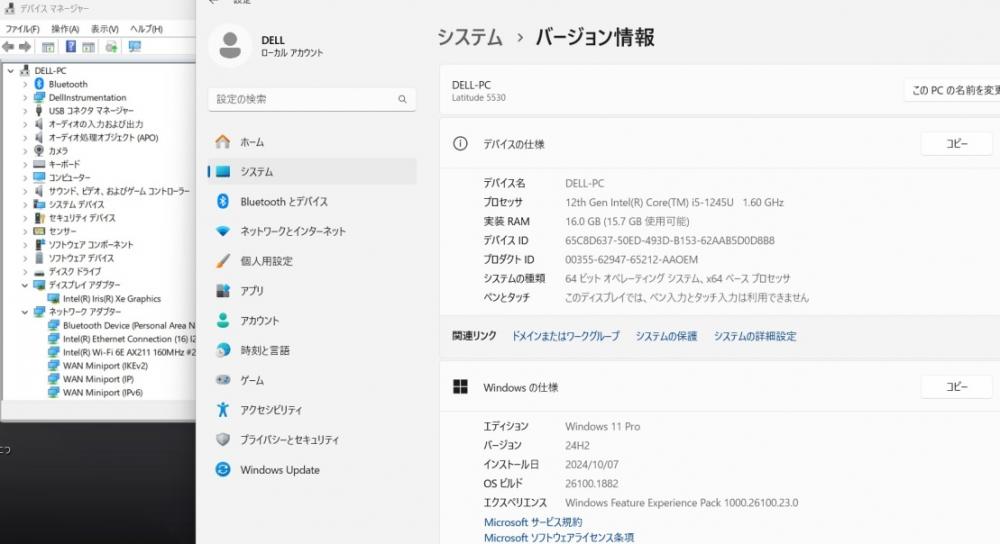1000x544 pixels.
Task: Copy デバイスの仕様 with コピー button
Action: (x=957, y=143)
